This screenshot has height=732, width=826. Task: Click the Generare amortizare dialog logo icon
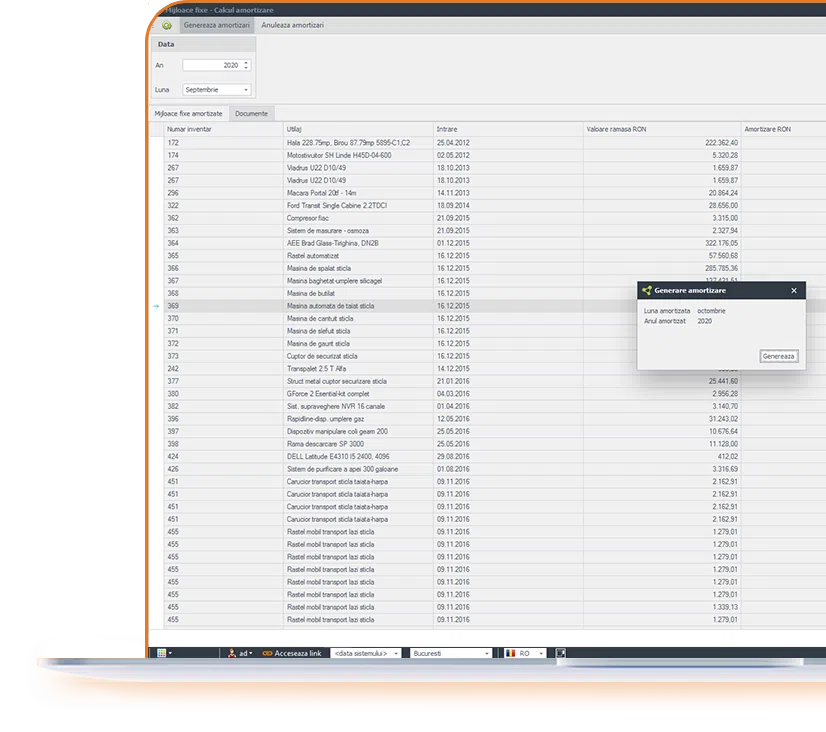(646, 290)
